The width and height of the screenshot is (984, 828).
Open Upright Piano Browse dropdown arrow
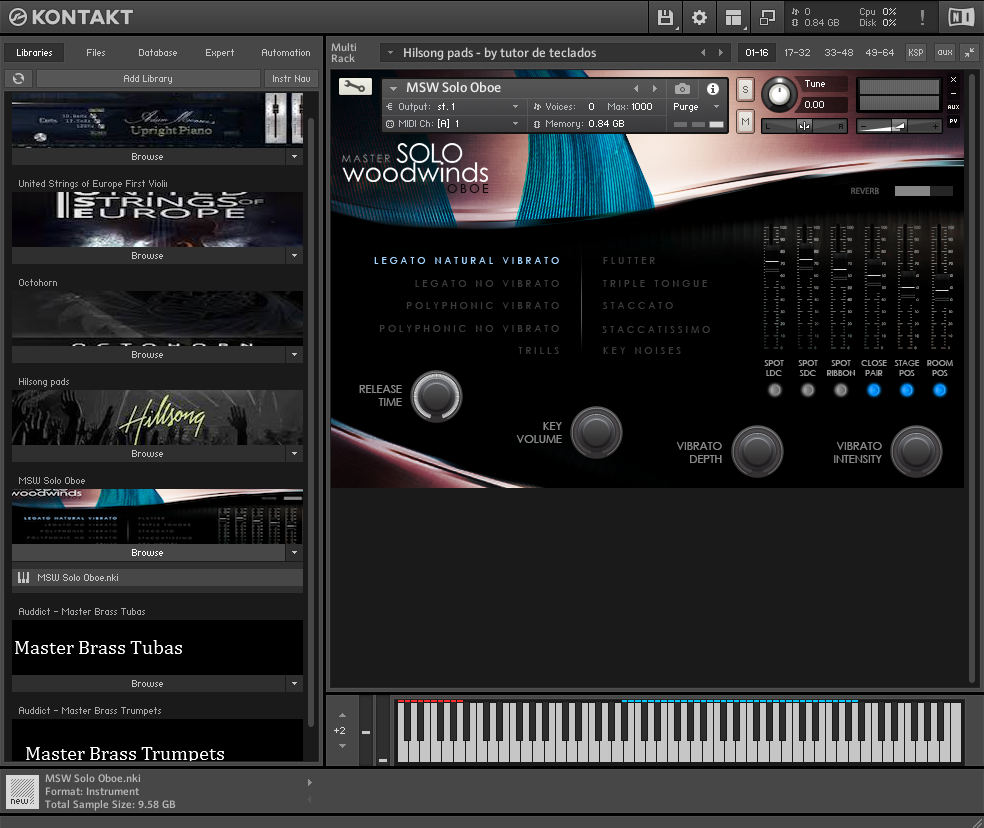(294, 156)
